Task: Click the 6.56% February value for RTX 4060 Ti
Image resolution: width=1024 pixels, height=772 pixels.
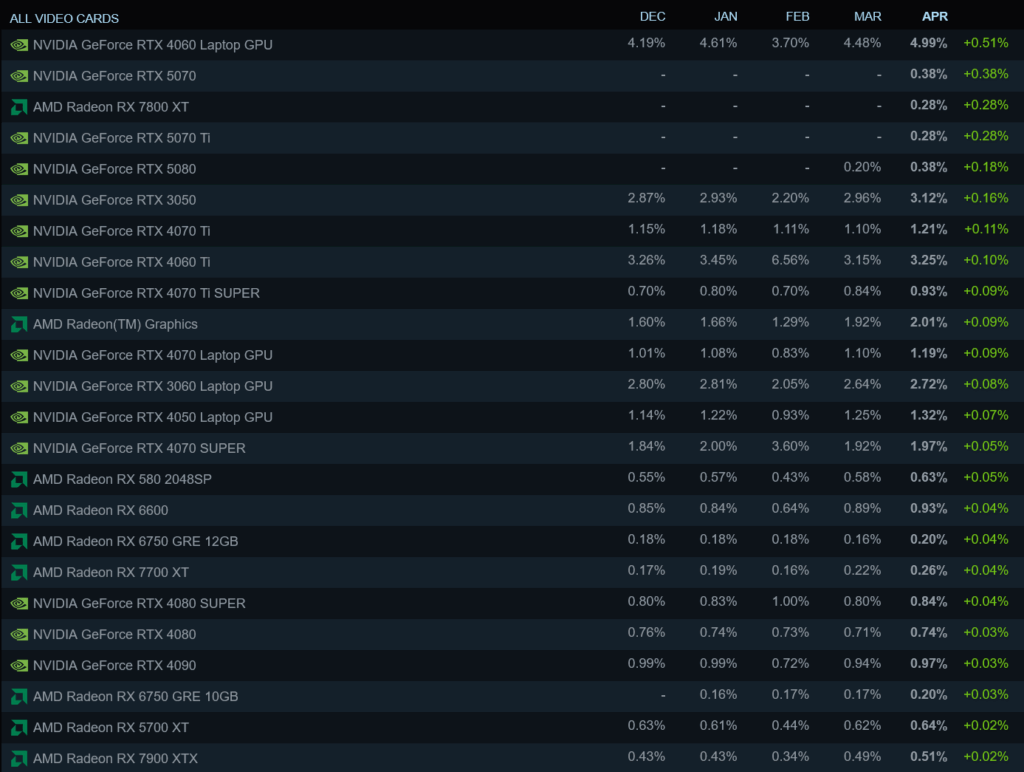Action: click(x=790, y=262)
